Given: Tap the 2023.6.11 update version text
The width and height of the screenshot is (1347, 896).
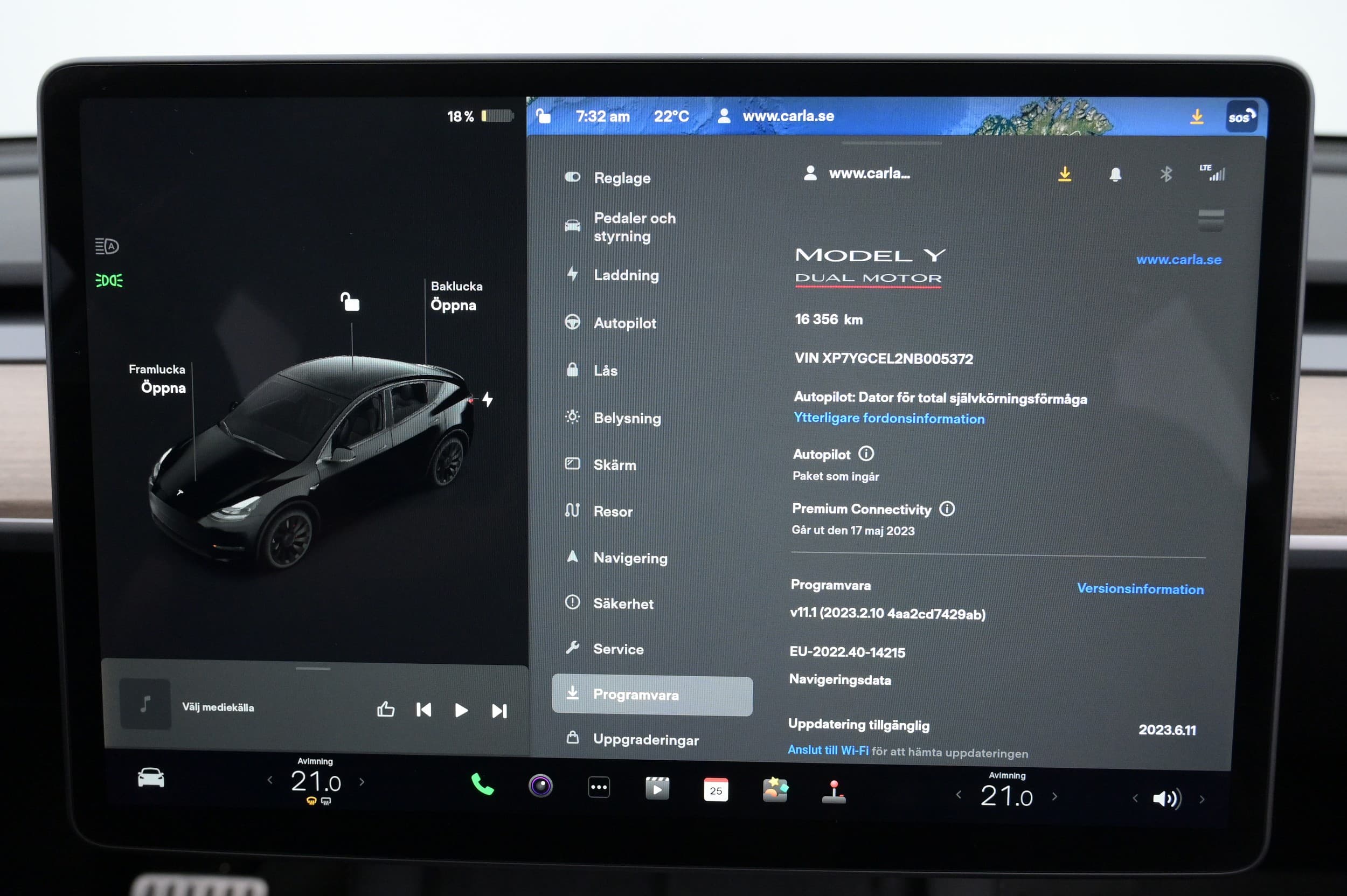Looking at the screenshot, I should 1167,730.
